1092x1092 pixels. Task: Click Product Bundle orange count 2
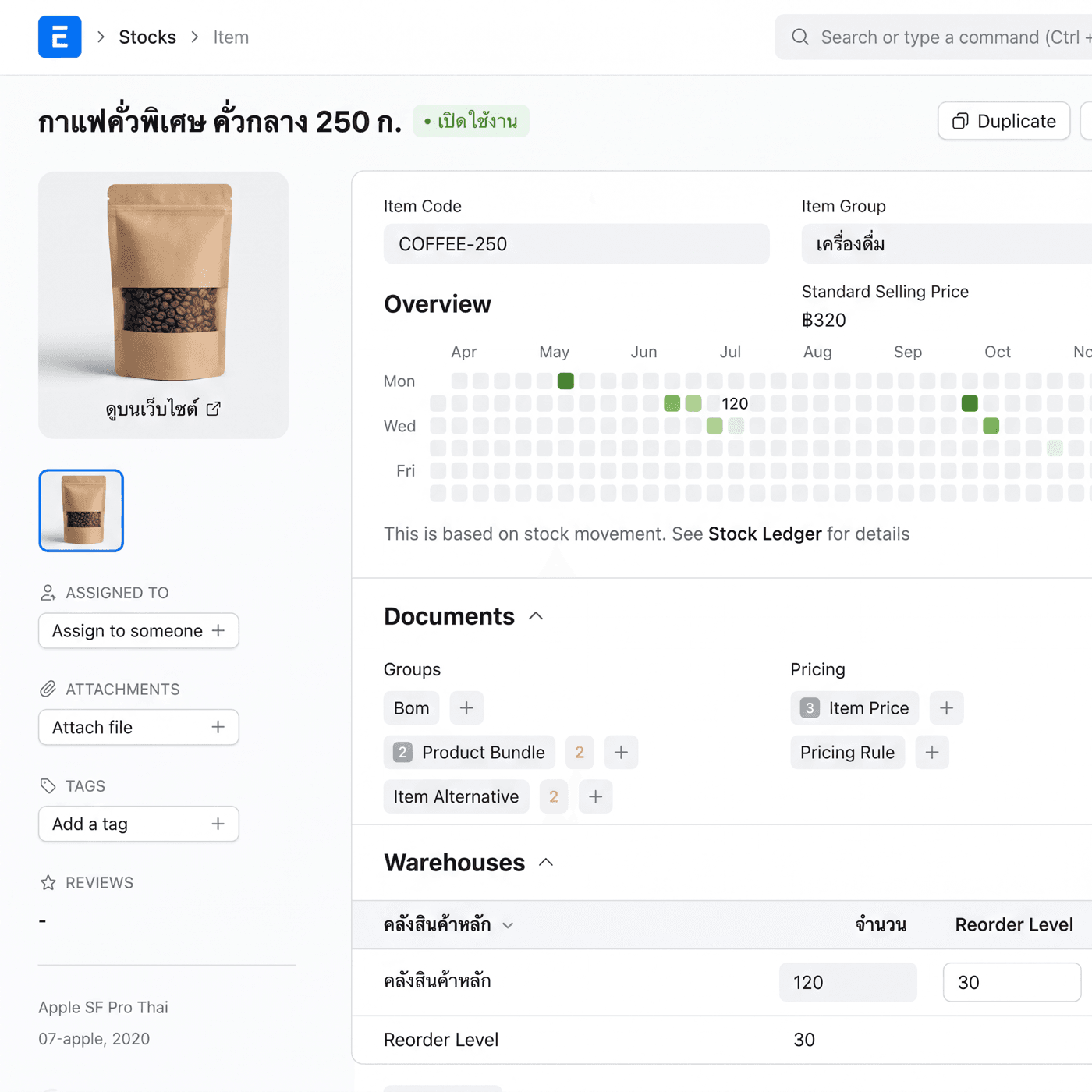pos(580,753)
